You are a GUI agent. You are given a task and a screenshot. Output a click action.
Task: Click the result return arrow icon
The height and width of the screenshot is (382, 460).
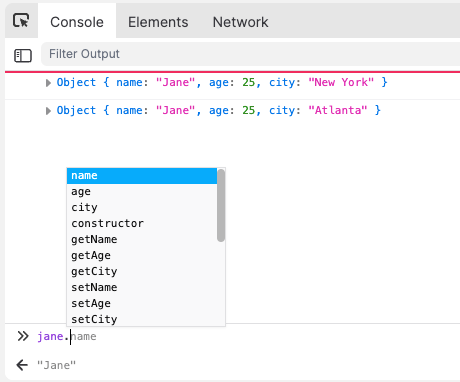pos(22,365)
